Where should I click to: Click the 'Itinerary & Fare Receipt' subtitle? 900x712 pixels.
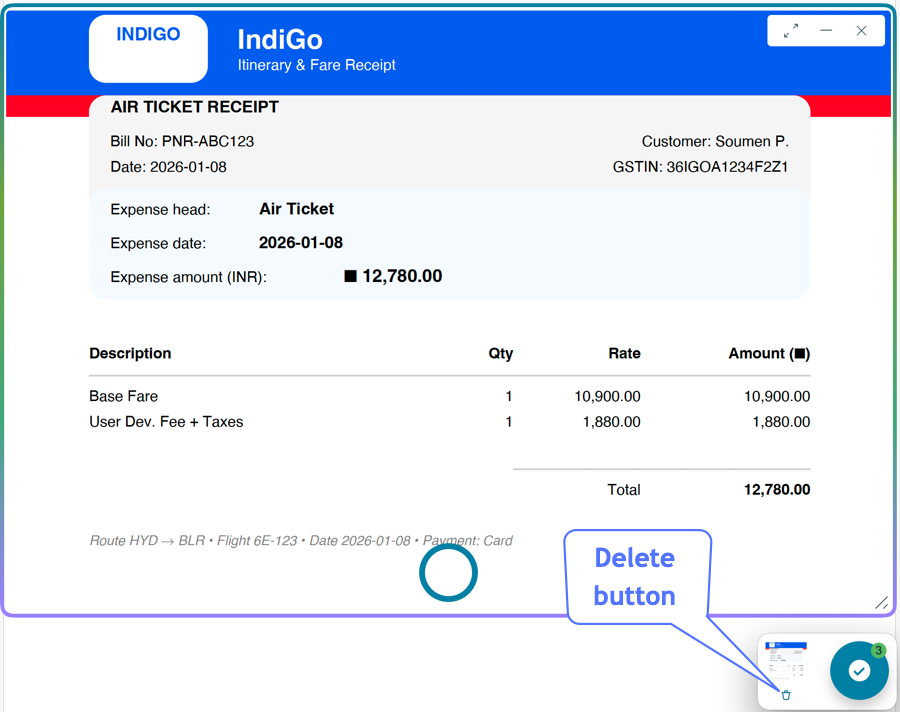click(x=317, y=65)
